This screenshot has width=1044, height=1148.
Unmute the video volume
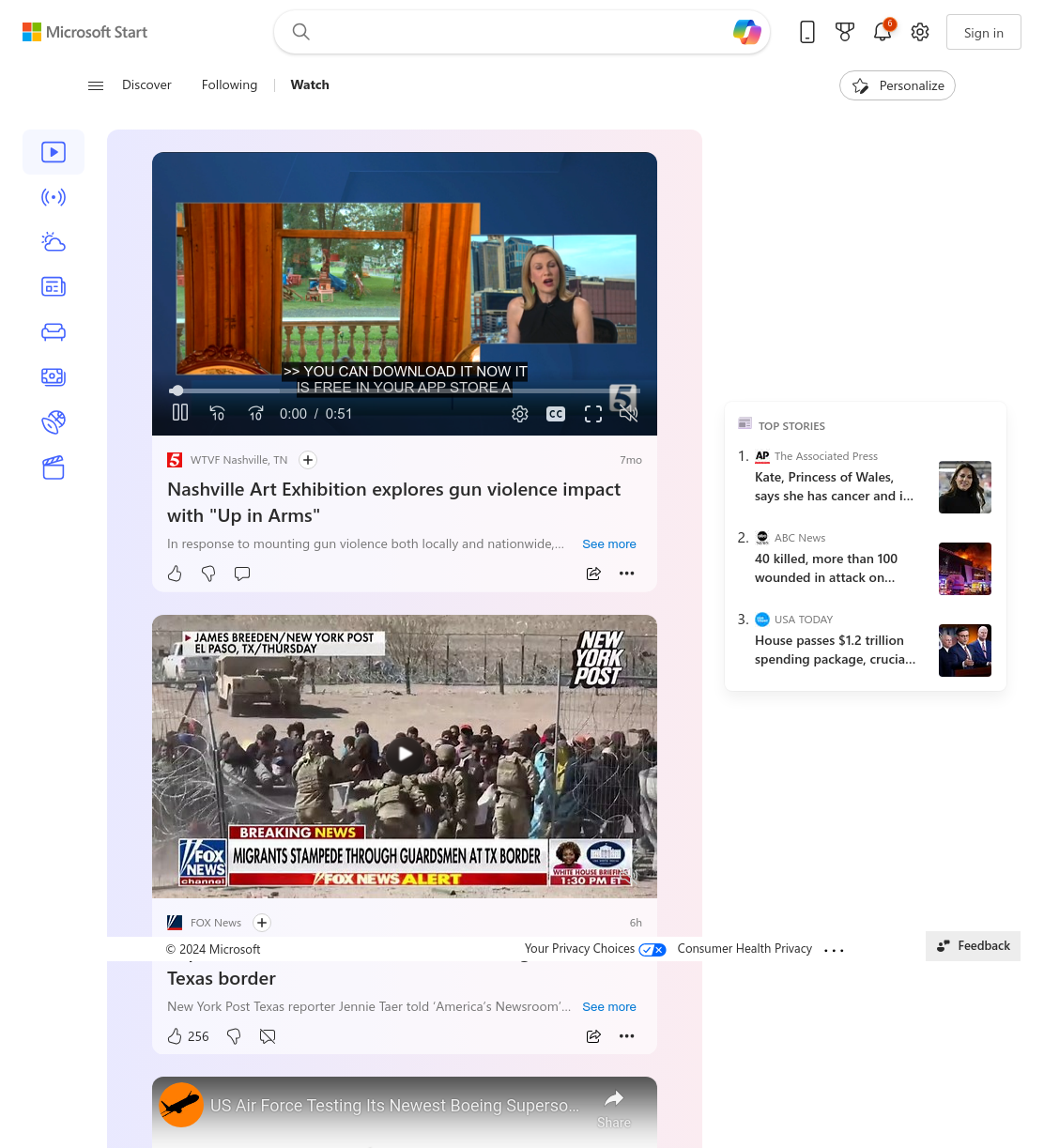pos(629,414)
